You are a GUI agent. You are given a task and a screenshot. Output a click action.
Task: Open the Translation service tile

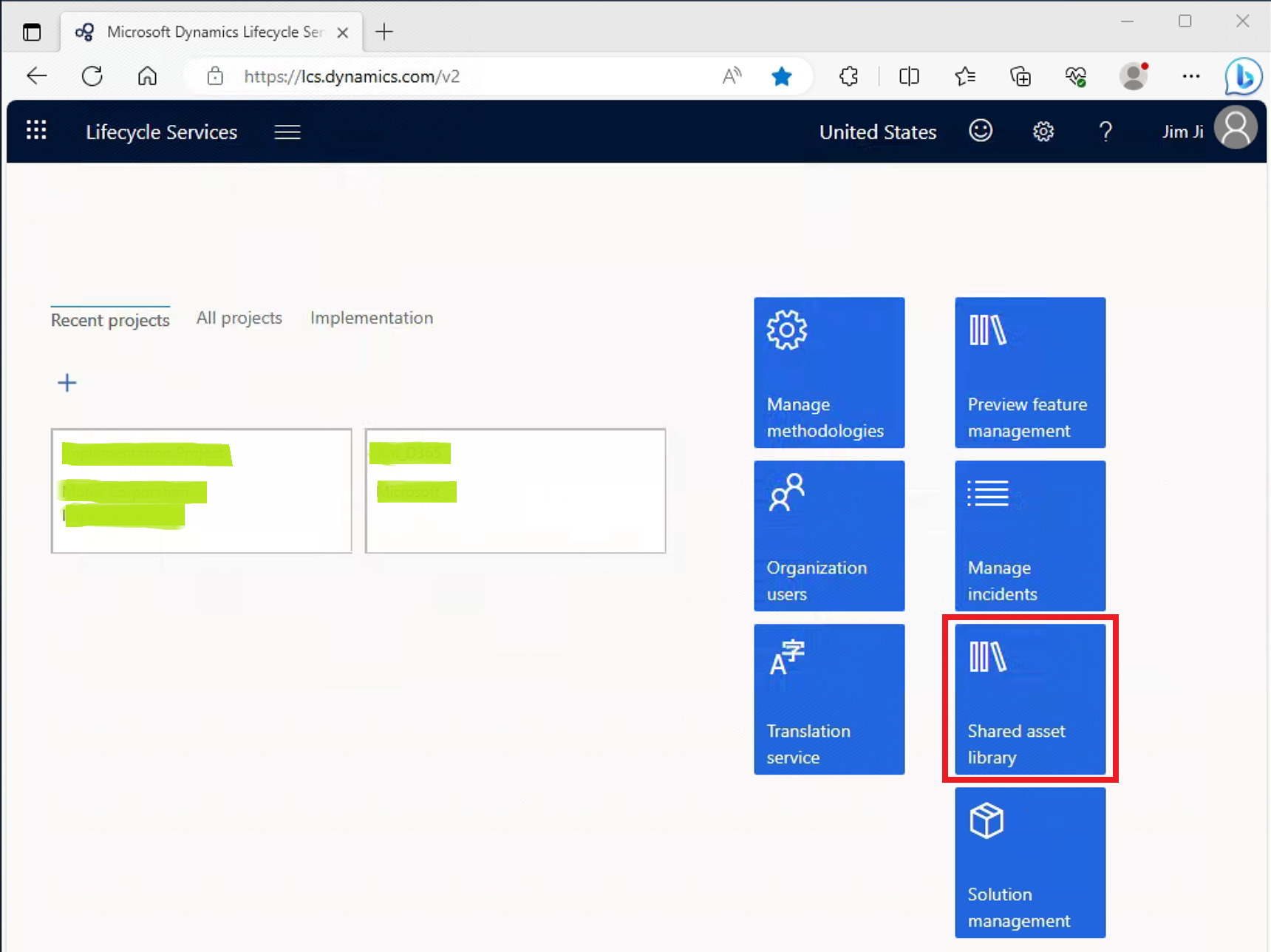coord(829,699)
